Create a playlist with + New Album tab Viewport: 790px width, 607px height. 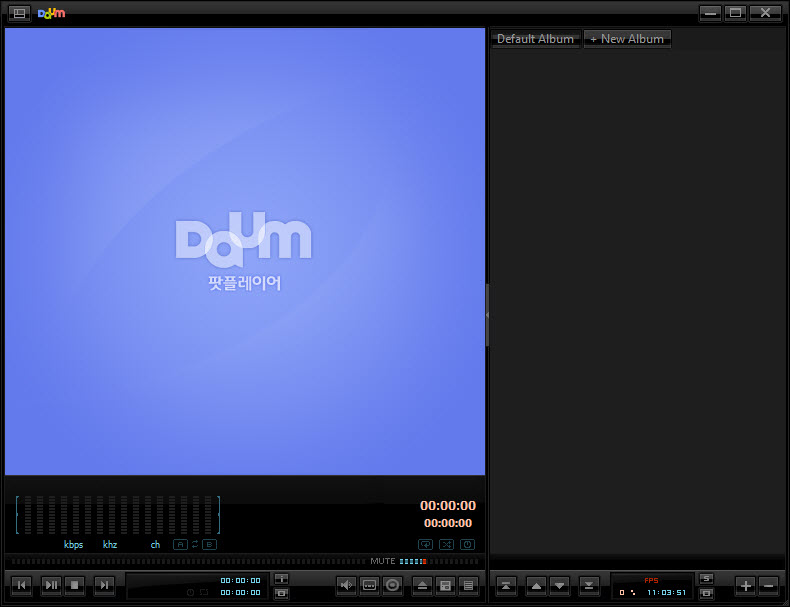point(627,39)
